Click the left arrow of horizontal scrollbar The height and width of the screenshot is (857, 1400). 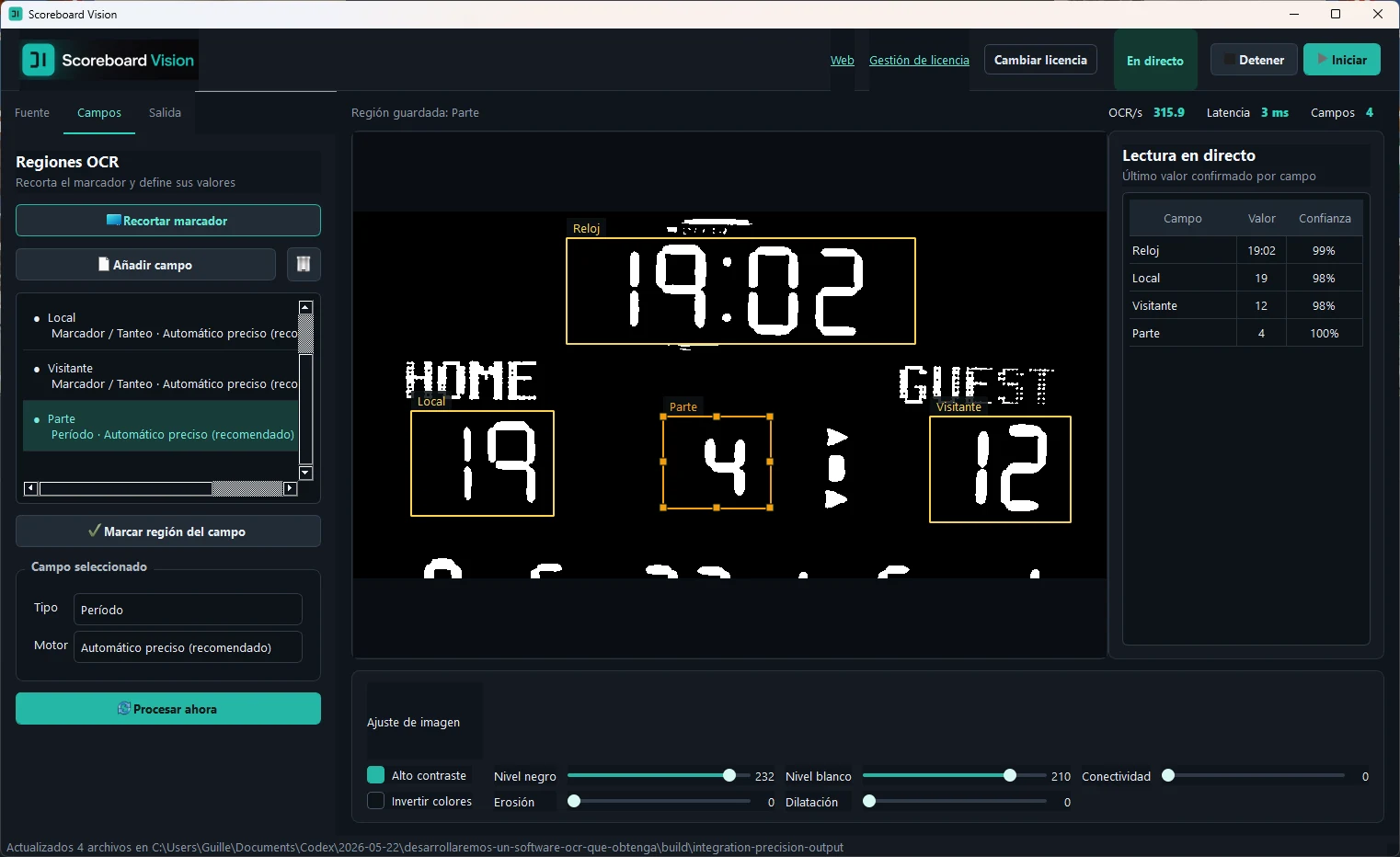(30, 488)
